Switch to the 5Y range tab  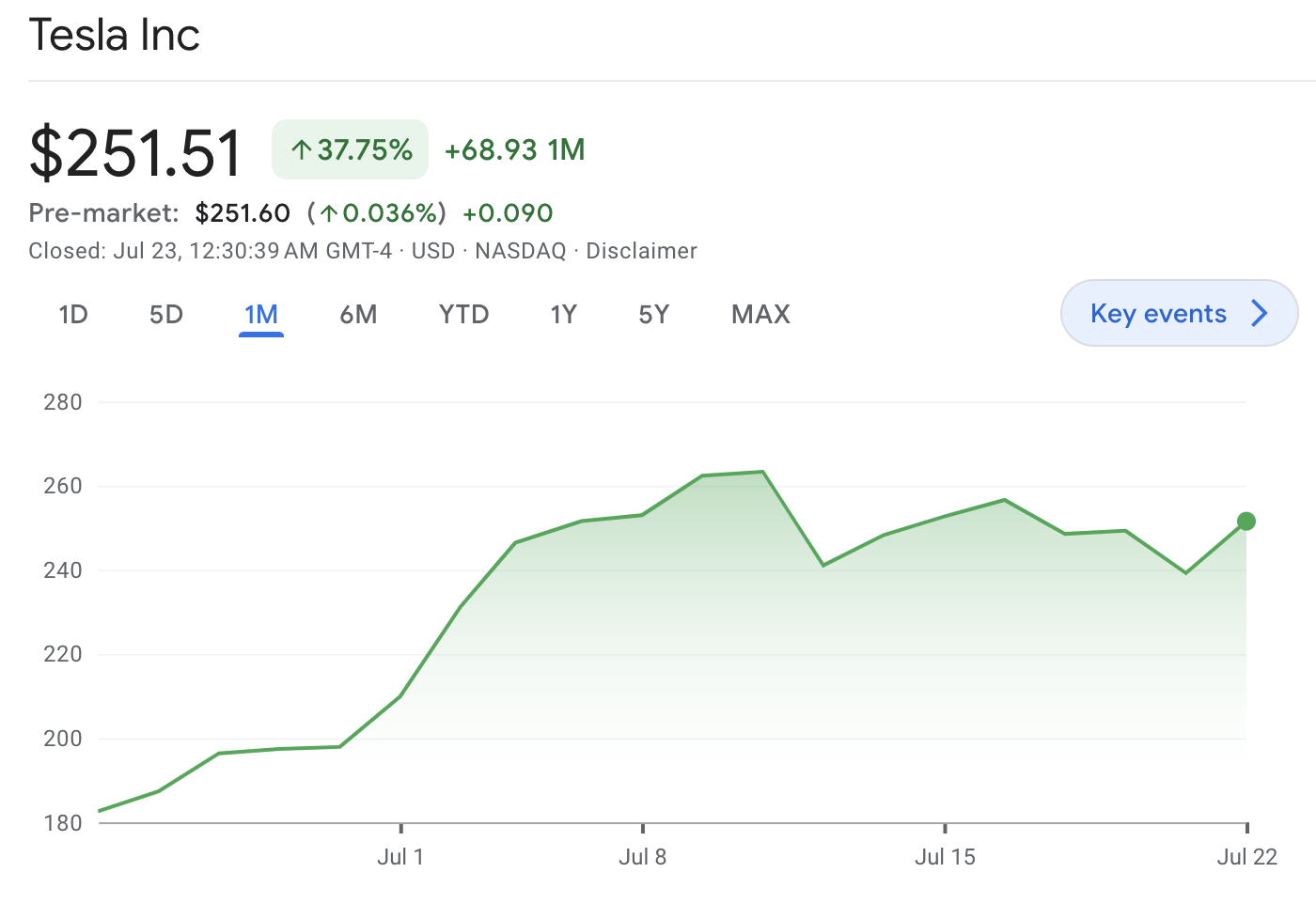click(x=653, y=315)
